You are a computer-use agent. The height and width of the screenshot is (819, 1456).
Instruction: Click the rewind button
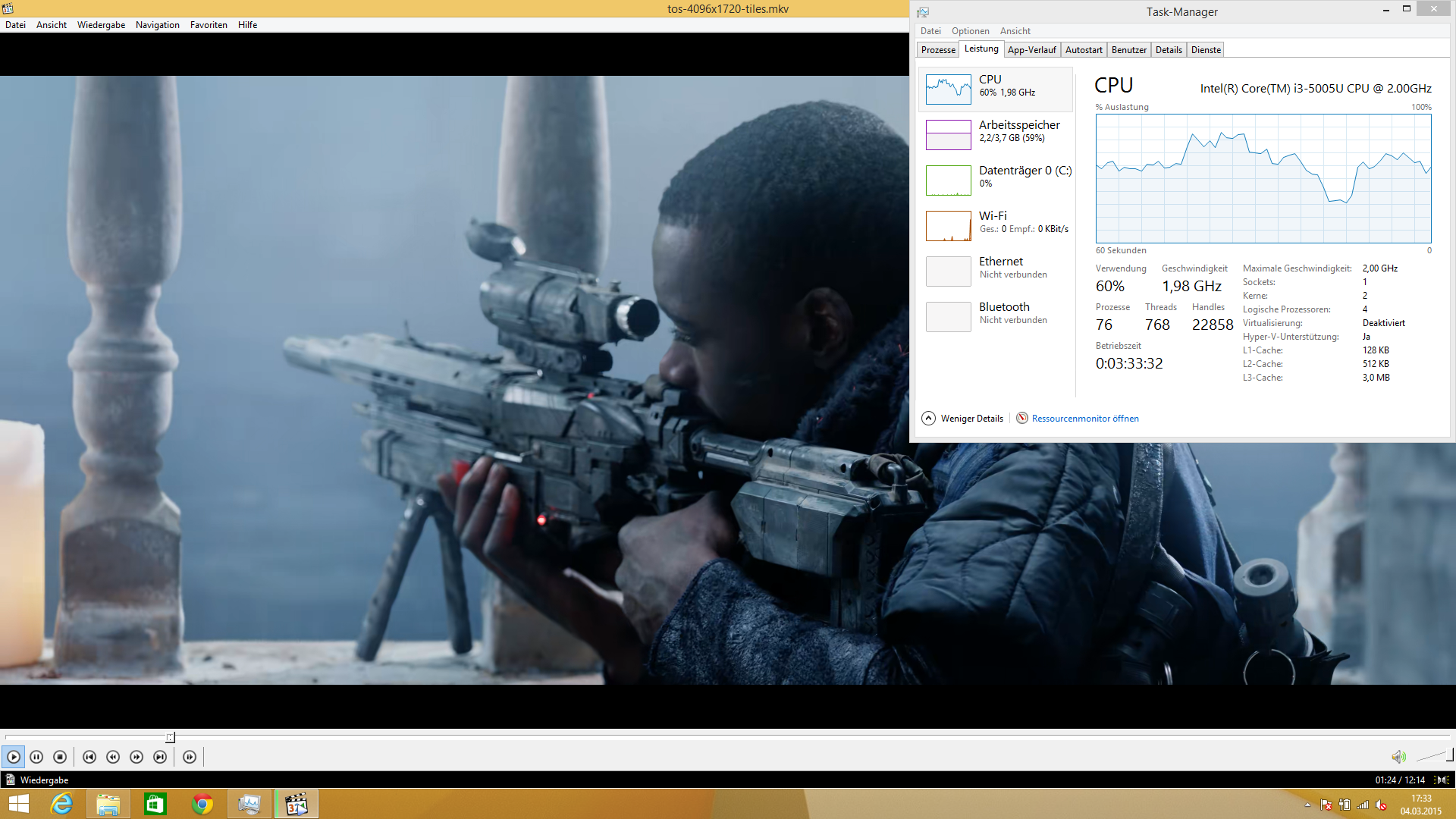tap(113, 757)
